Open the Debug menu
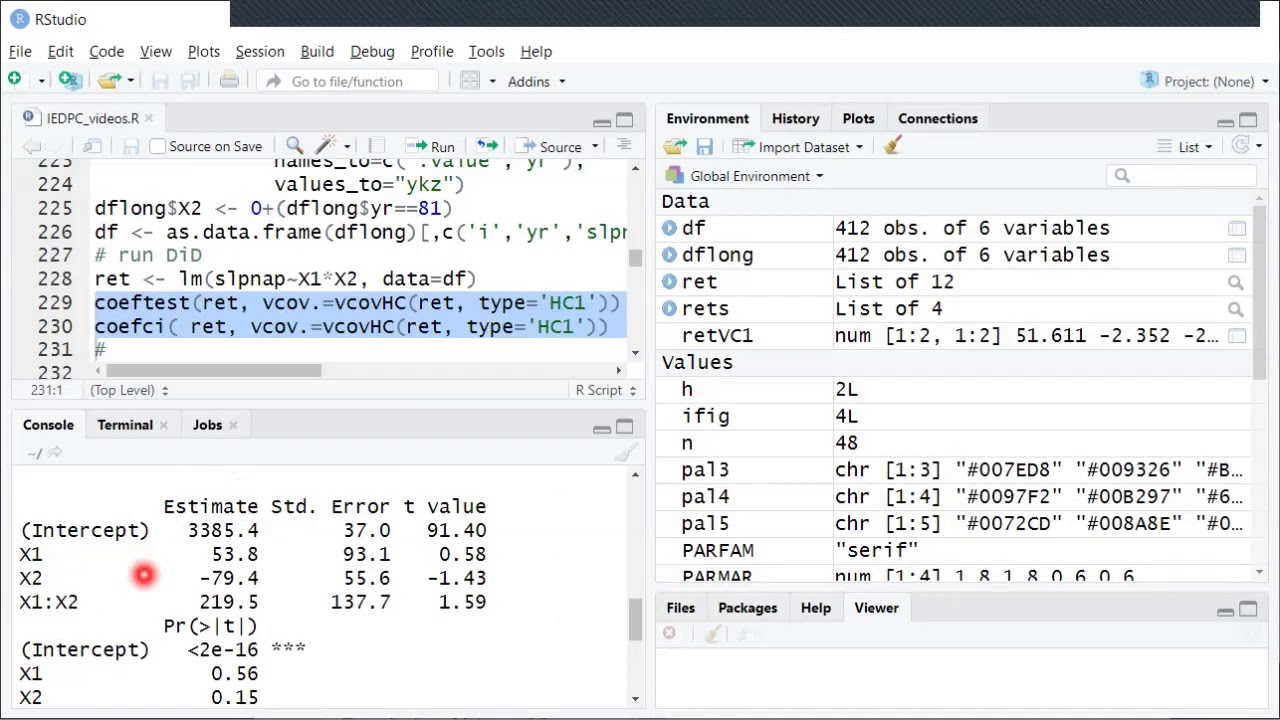 pos(372,51)
